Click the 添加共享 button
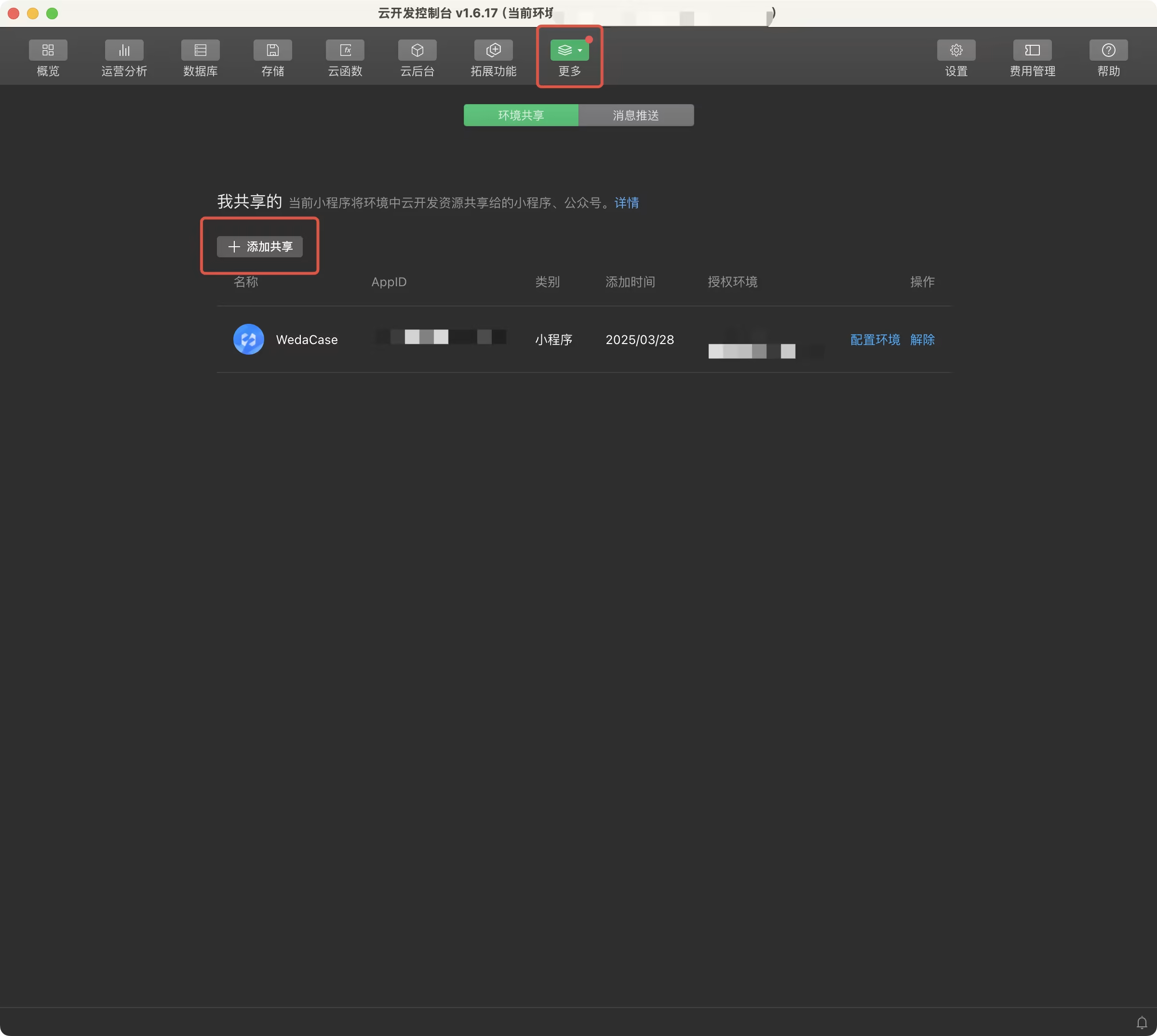The width and height of the screenshot is (1157, 1036). click(260, 247)
